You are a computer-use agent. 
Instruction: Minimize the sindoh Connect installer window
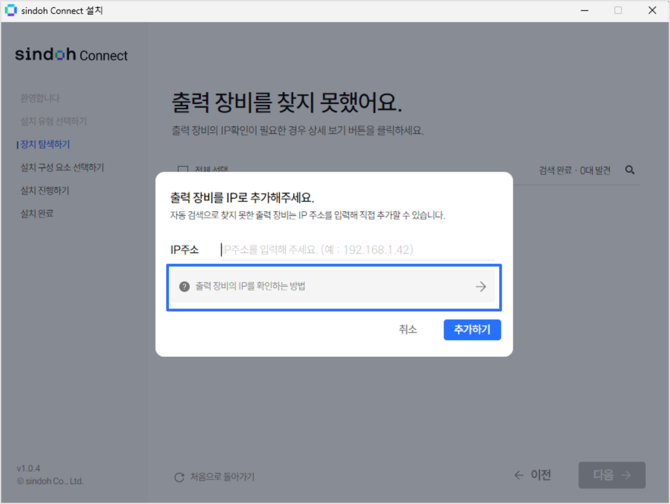coord(585,10)
